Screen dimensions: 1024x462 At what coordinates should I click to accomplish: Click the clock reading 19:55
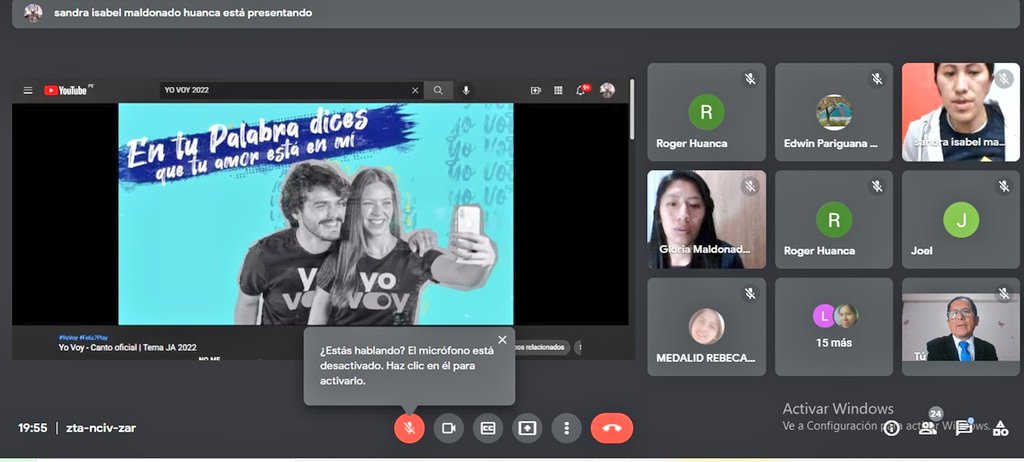(x=33, y=428)
